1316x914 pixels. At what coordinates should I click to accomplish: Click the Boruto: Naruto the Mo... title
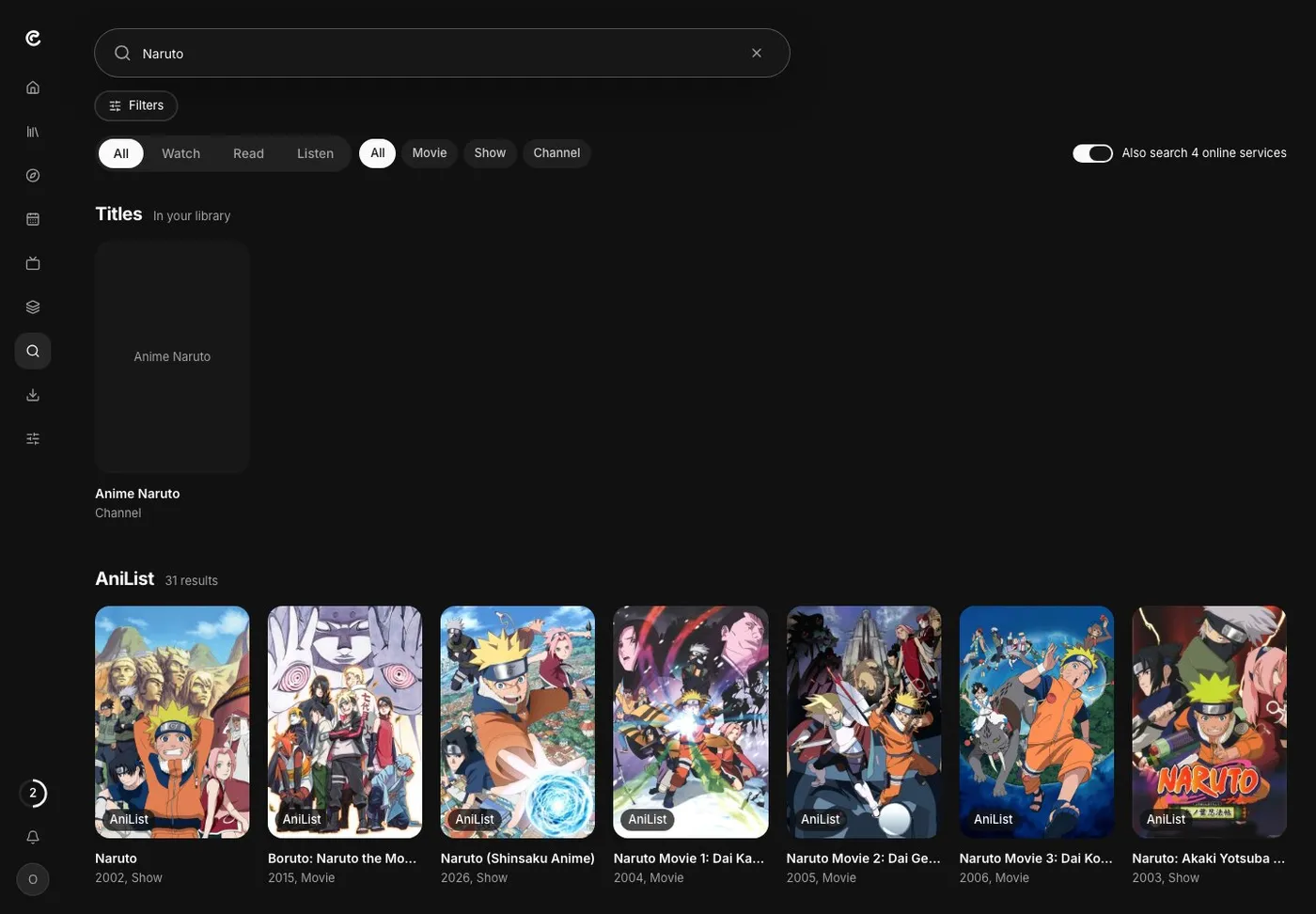342,859
